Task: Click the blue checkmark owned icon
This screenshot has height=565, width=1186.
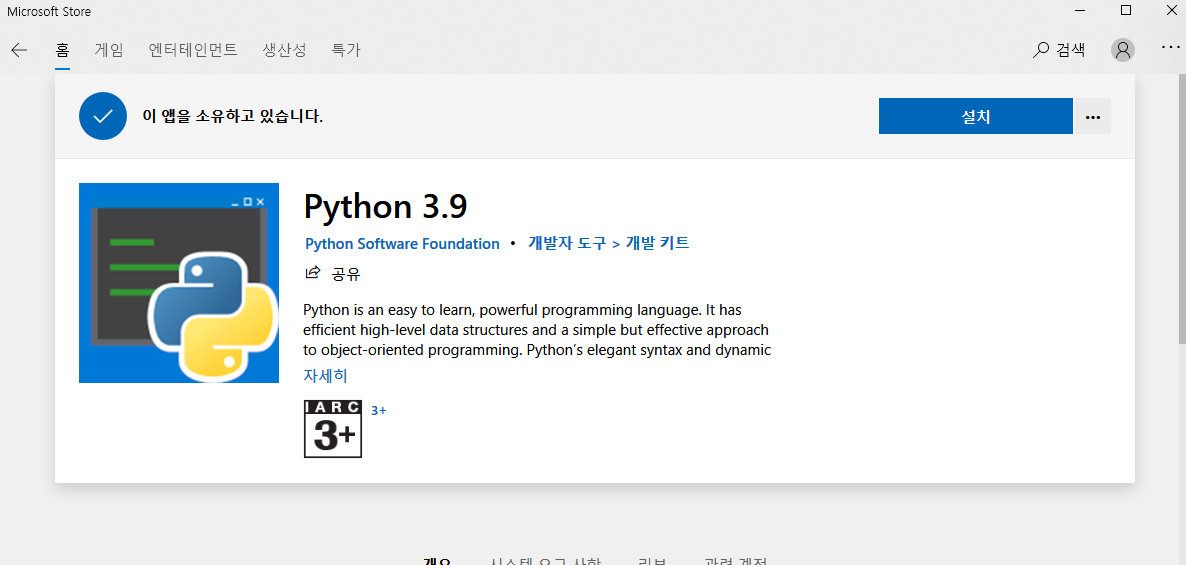Action: tap(103, 116)
